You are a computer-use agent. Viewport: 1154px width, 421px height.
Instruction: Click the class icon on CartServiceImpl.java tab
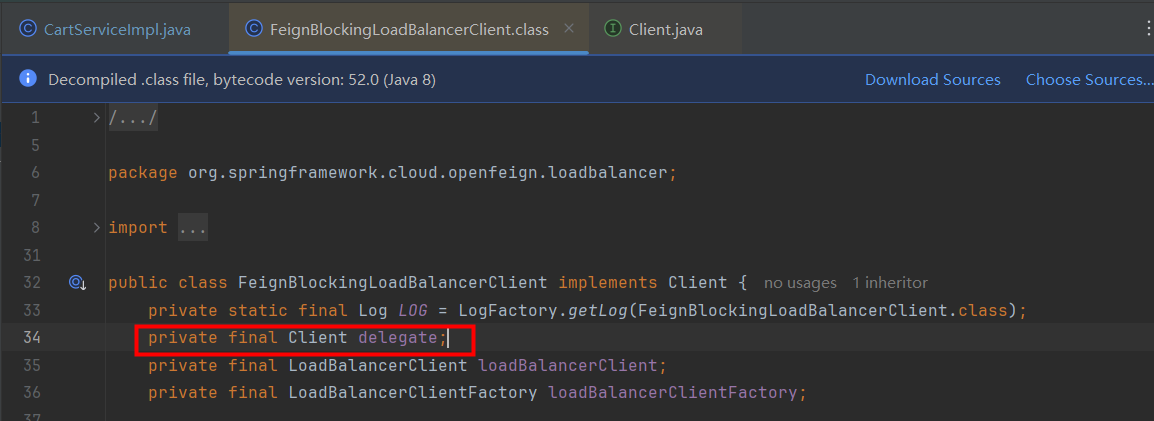click(x=27, y=29)
